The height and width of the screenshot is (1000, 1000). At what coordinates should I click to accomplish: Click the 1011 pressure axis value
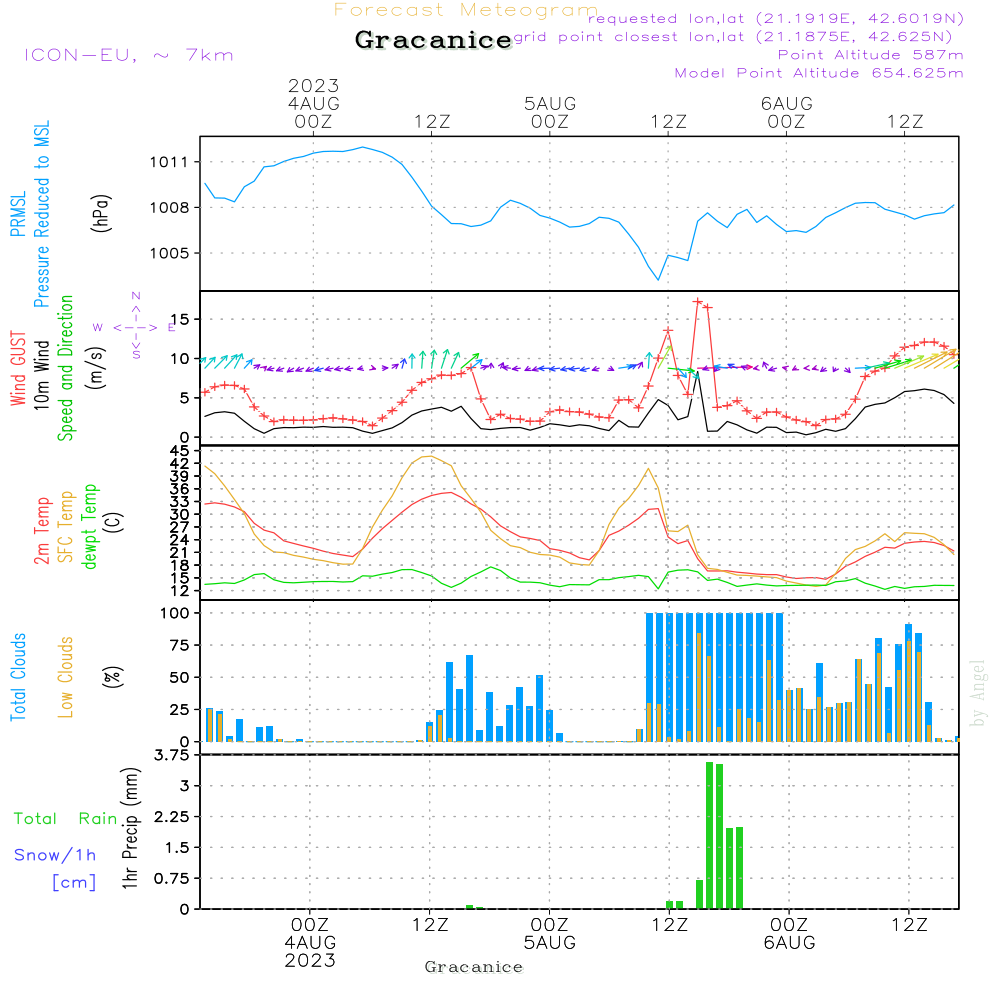coord(169,162)
